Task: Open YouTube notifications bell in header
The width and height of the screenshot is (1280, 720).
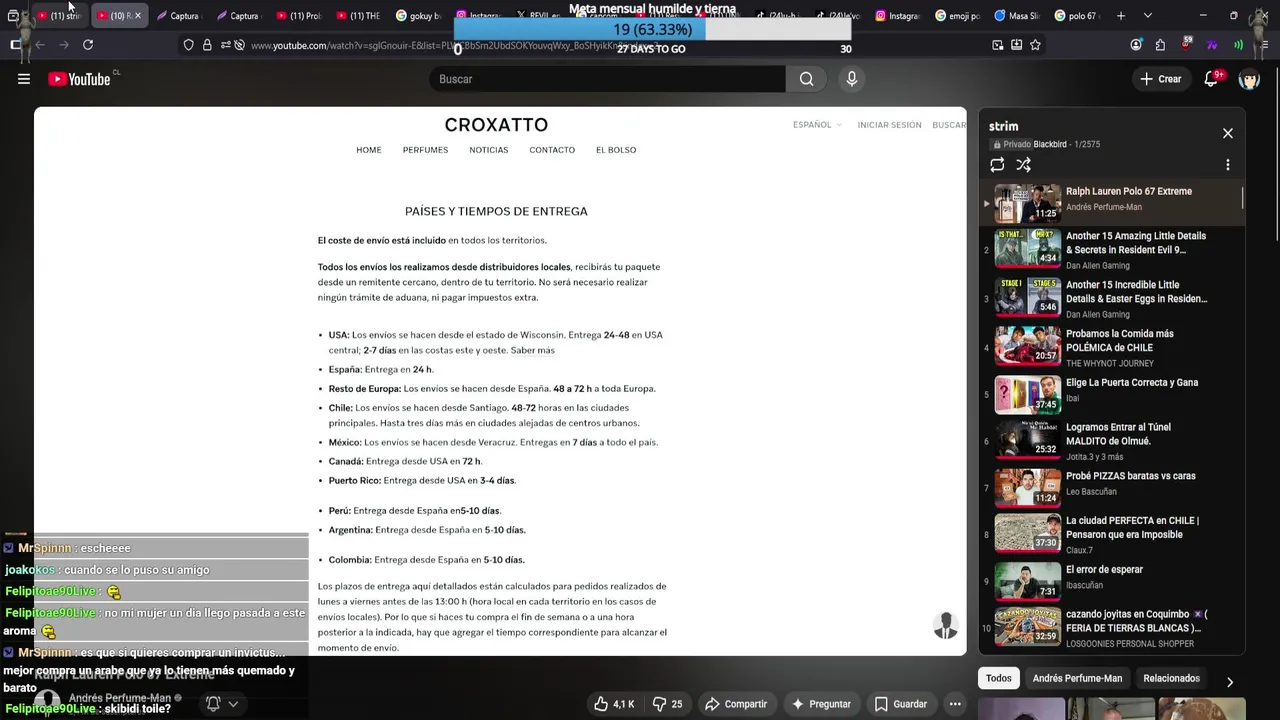Action: [x=1211, y=79]
